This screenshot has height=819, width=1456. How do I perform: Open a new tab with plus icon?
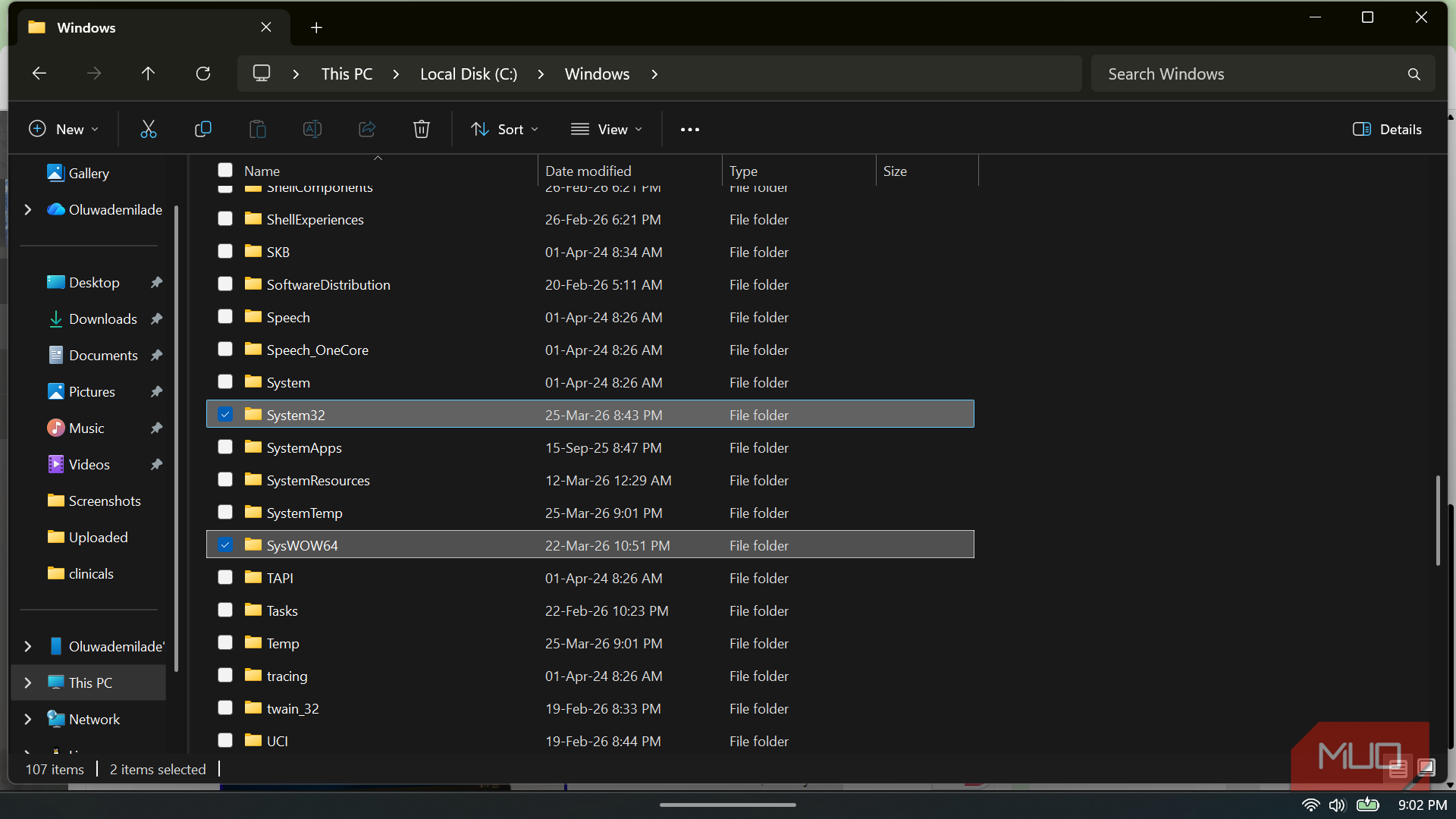(x=316, y=28)
